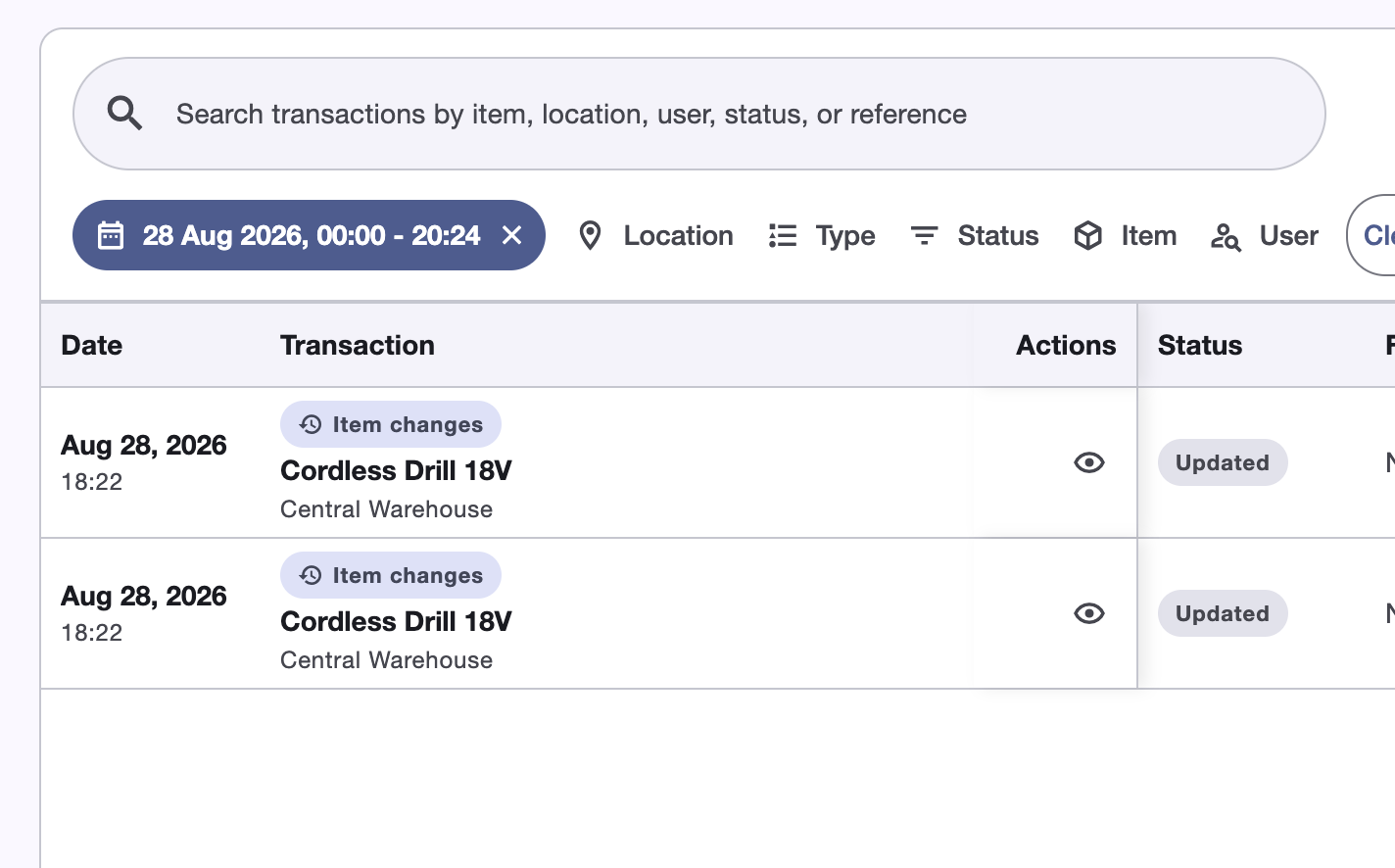Click the Transaction column header

pos(358,345)
